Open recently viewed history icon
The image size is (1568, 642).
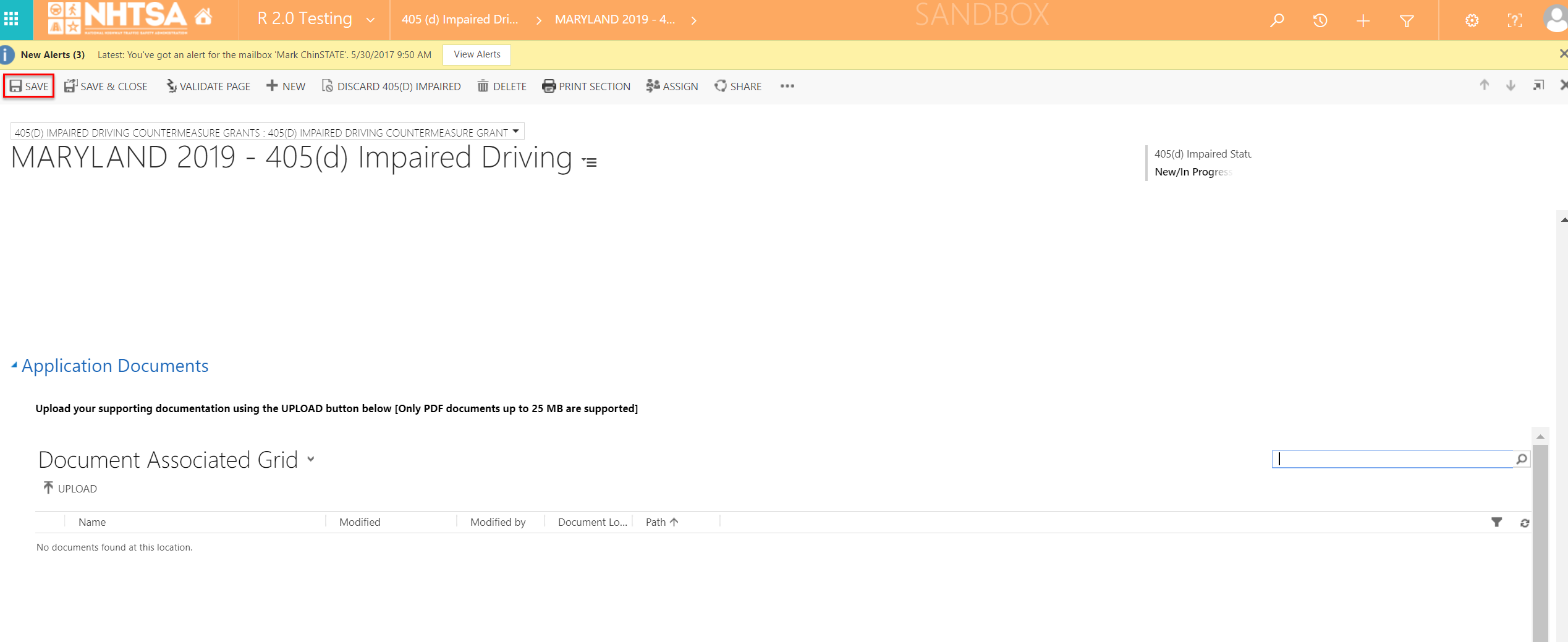tap(1320, 20)
